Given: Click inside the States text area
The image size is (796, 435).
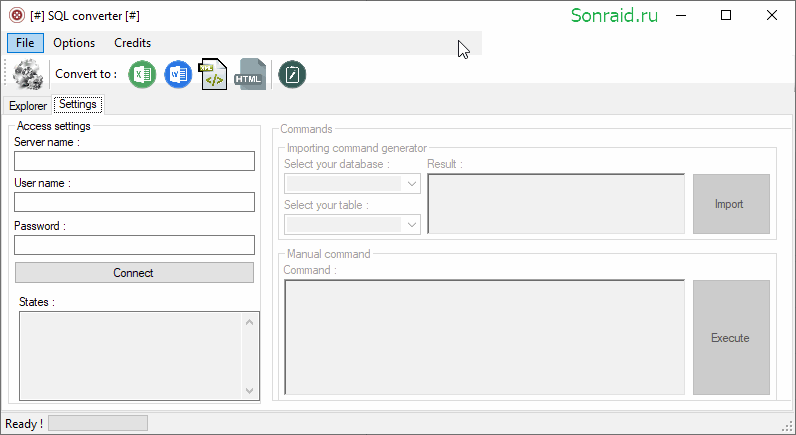Looking at the screenshot, I should 131,356.
